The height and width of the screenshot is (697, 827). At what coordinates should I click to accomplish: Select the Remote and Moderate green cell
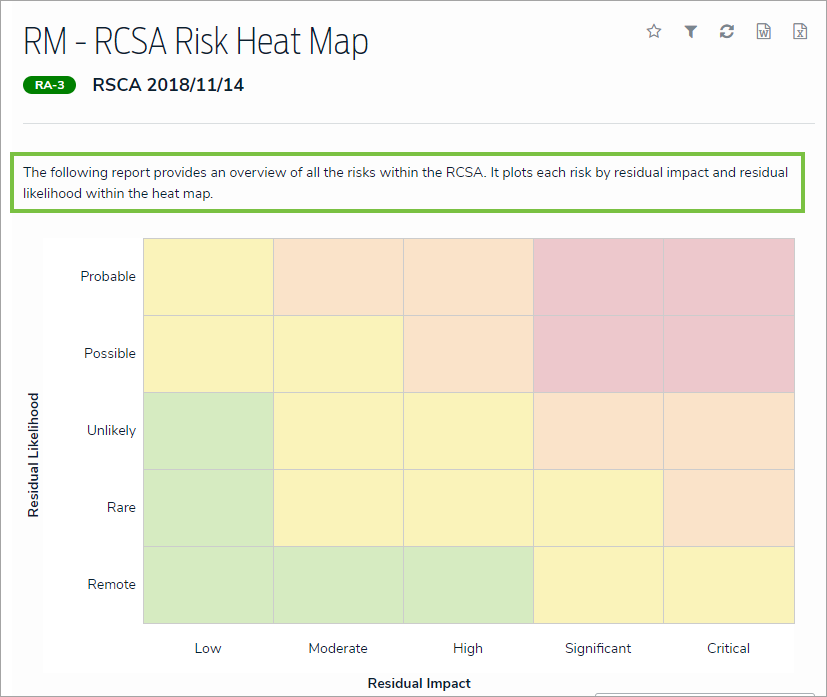(338, 585)
